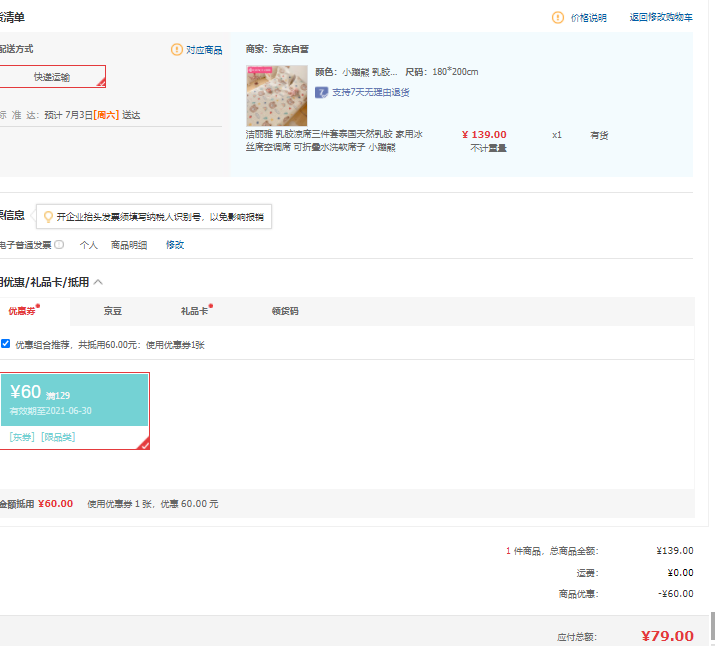Select the ¥60 满129 coupon card
This screenshot has width=715, height=646.
click(74, 411)
